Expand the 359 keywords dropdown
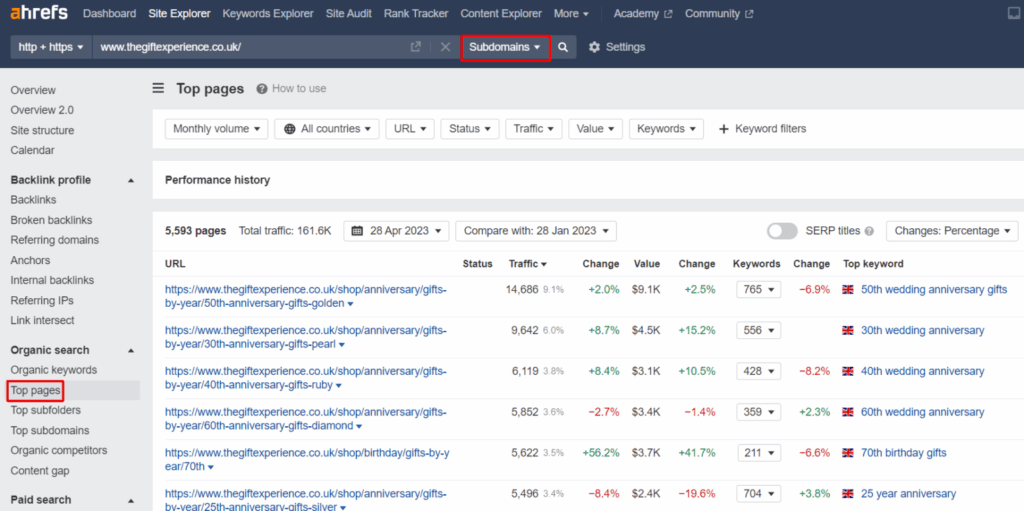The height and width of the screenshot is (511, 1024). pos(758,412)
